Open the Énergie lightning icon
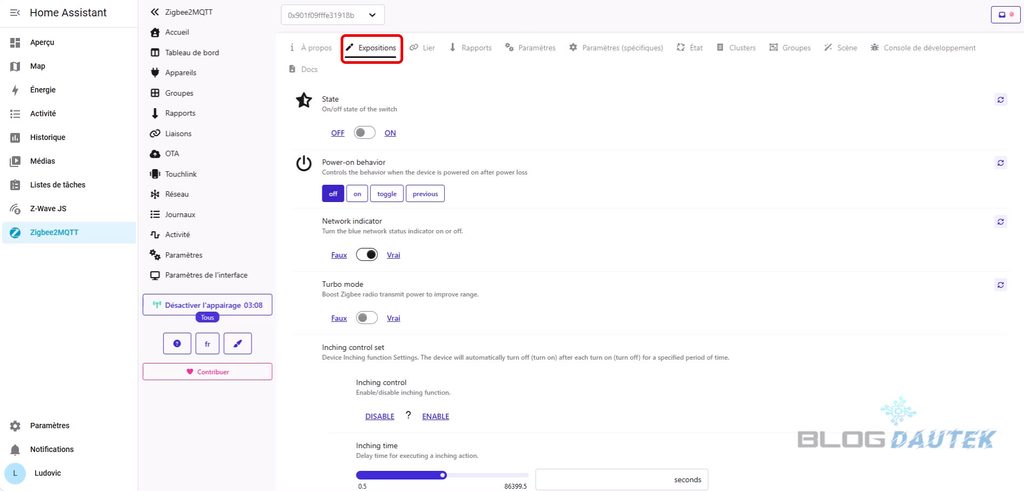This screenshot has height=491, width=1024. (x=15, y=90)
